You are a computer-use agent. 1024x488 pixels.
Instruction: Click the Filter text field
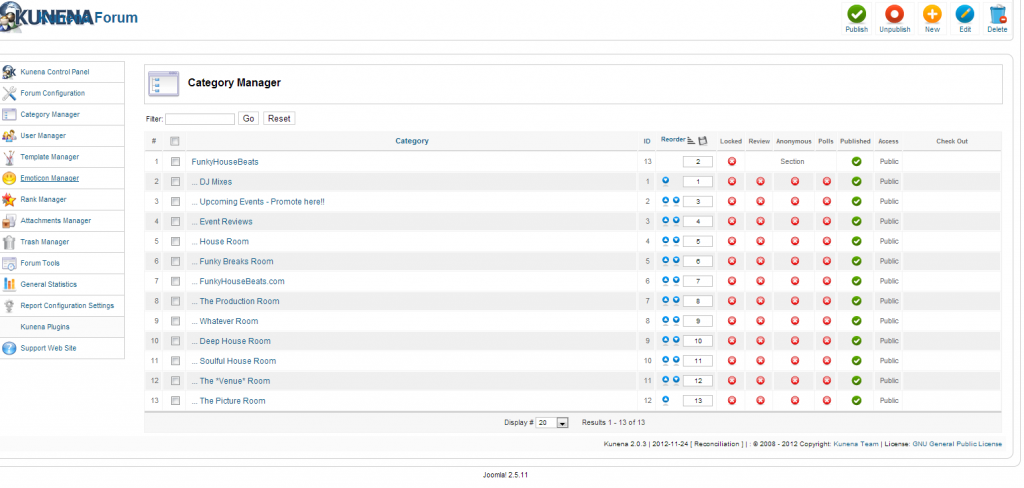click(200, 119)
